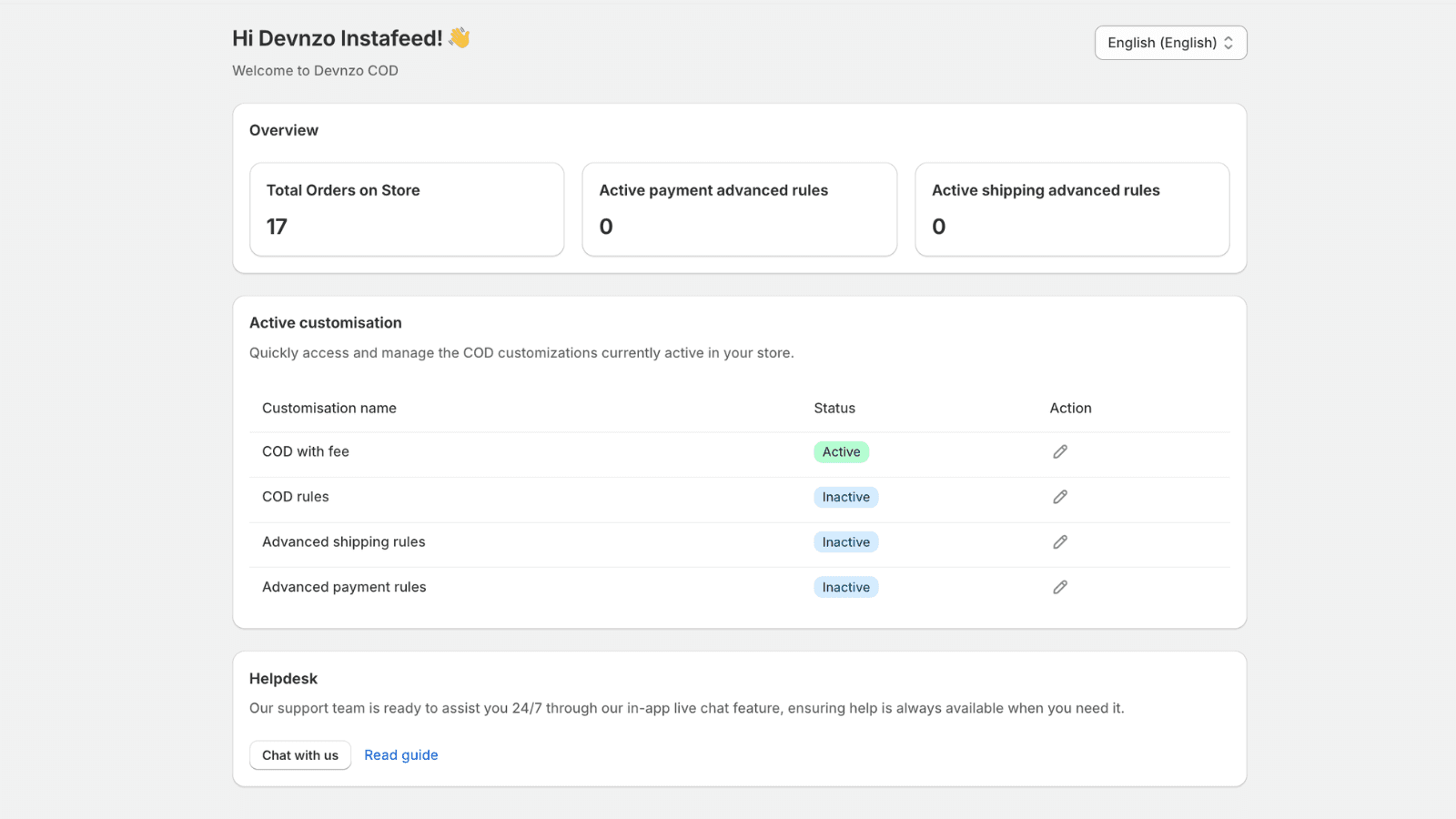Click the Active status badge for COD with fee

(841, 452)
